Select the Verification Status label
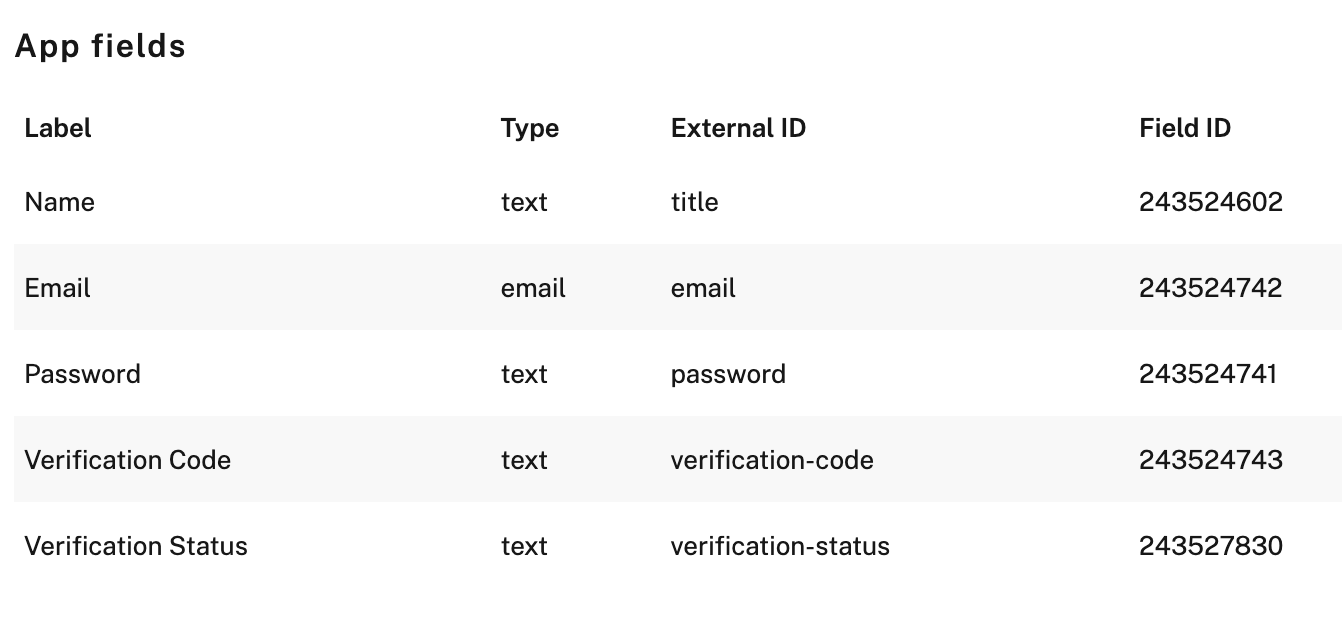 (x=136, y=546)
